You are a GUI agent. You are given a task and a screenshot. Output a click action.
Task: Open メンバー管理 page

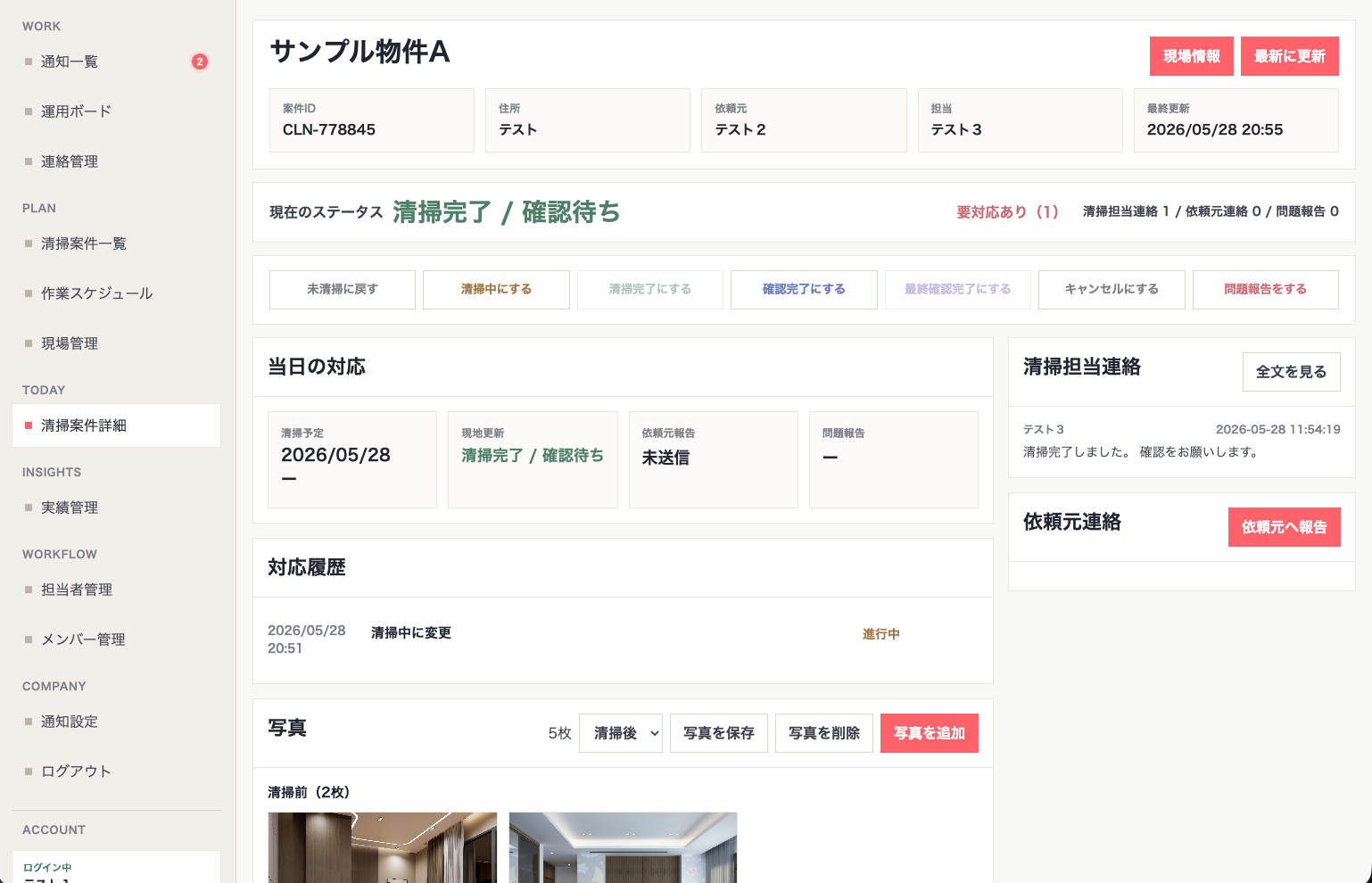(x=116, y=640)
